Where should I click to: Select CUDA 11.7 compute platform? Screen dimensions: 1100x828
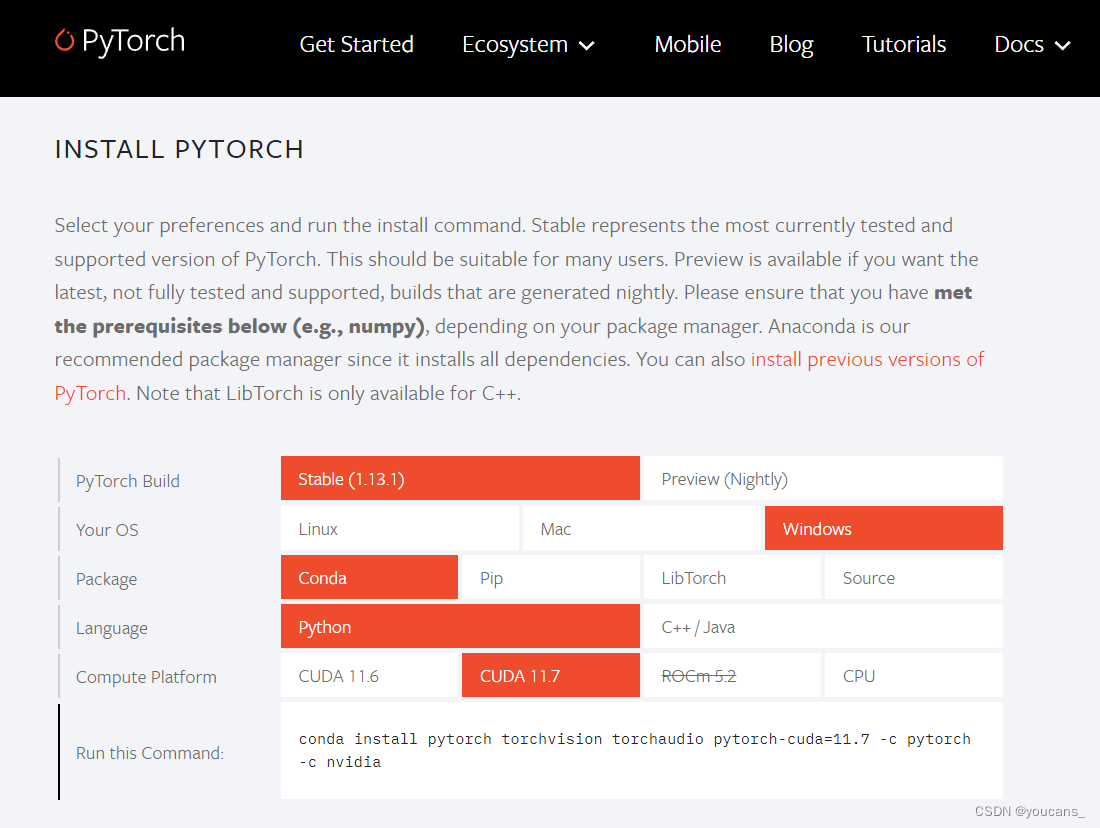(x=551, y=676)
